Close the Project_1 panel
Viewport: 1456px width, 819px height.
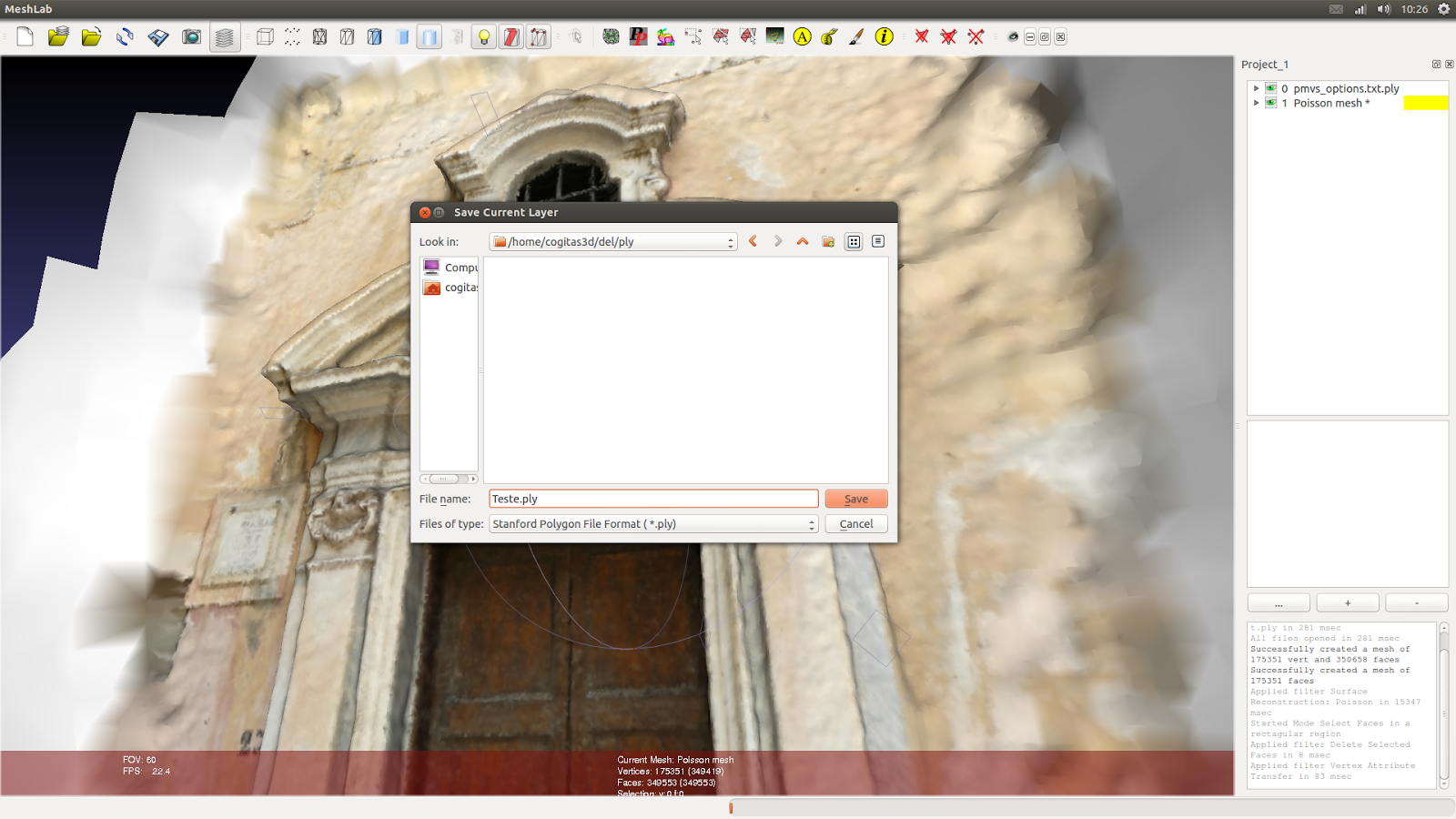point(1449,65)
